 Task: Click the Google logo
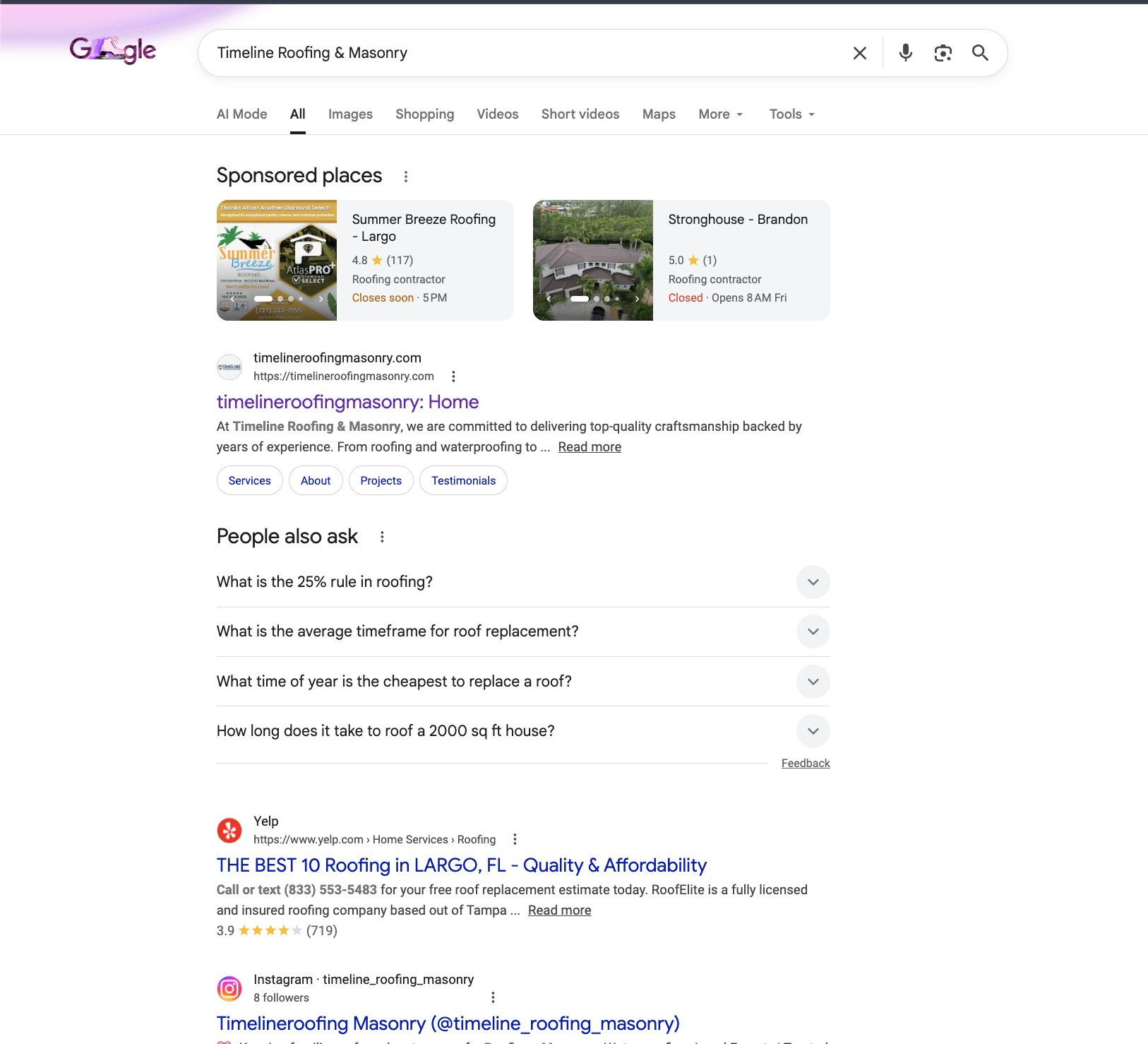pos(112,49)
